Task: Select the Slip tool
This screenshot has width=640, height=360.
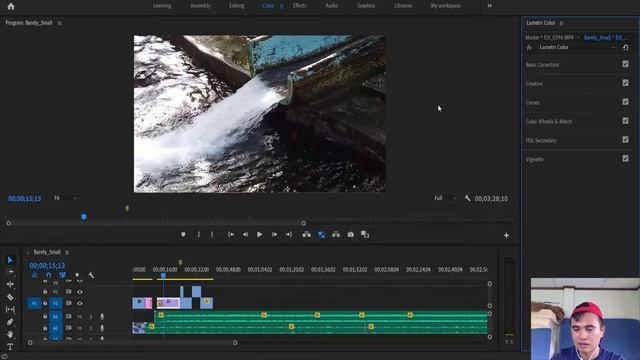Action: tap(10, 309)
